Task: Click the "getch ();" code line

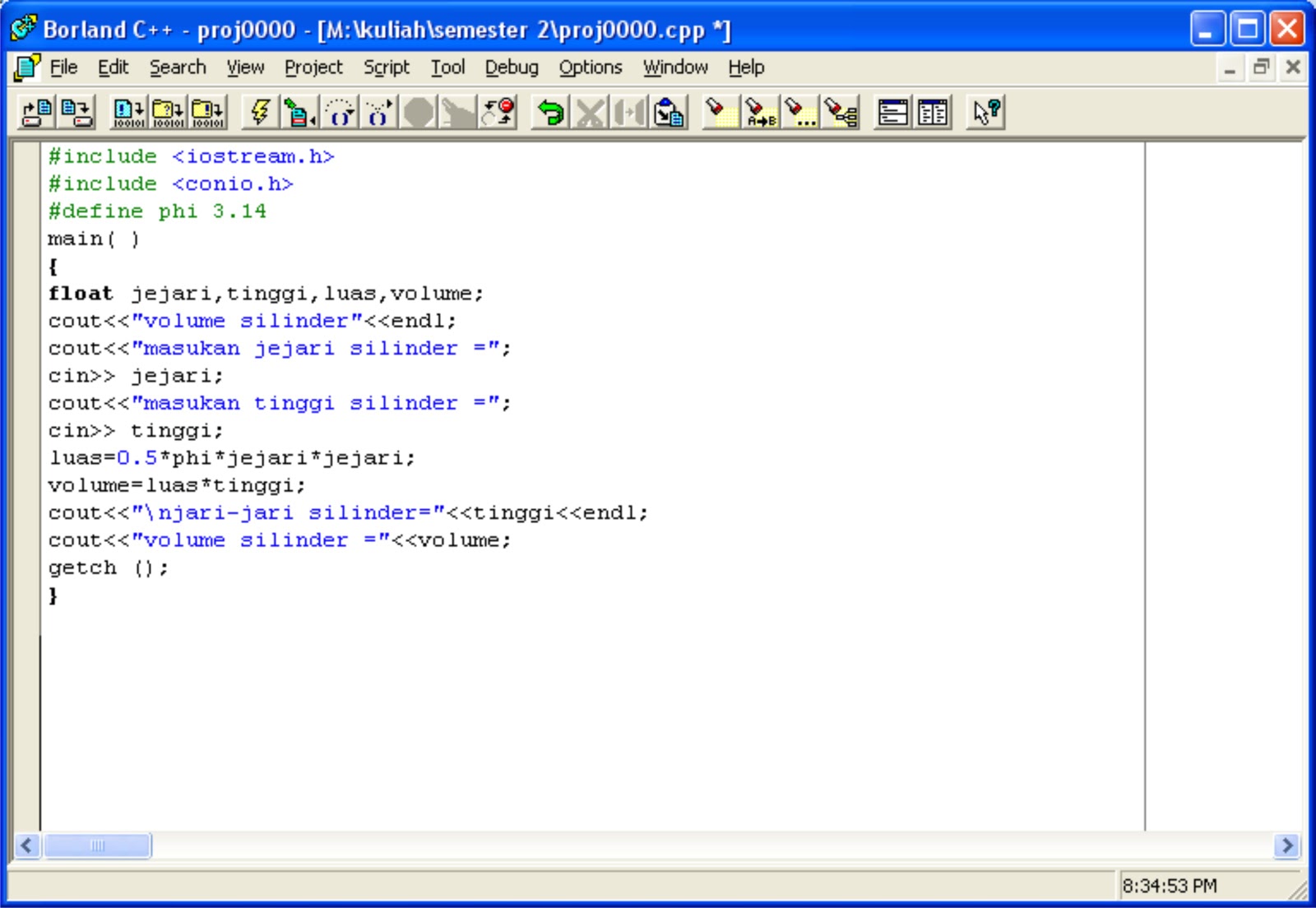Action: pos(109,567)
